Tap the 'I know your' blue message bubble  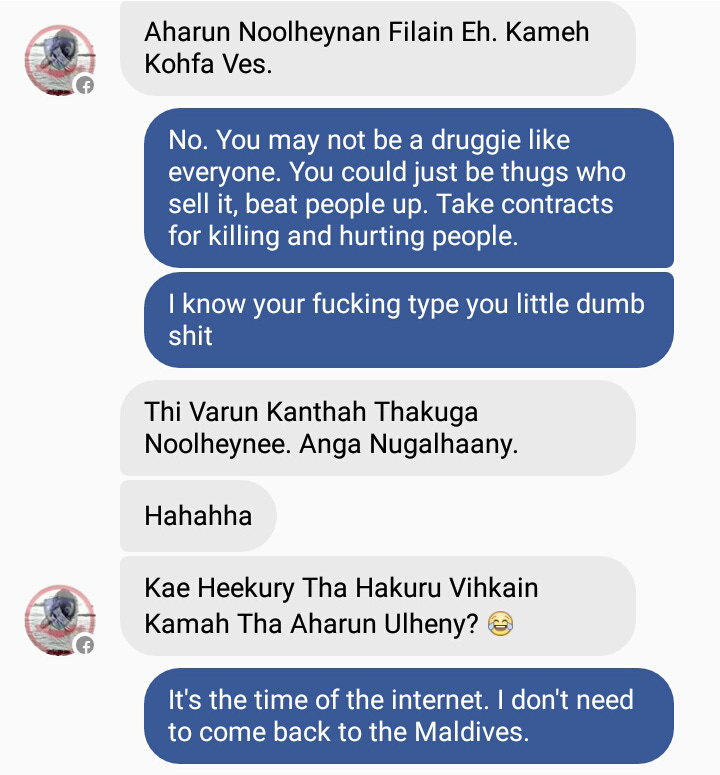point(409,320)
